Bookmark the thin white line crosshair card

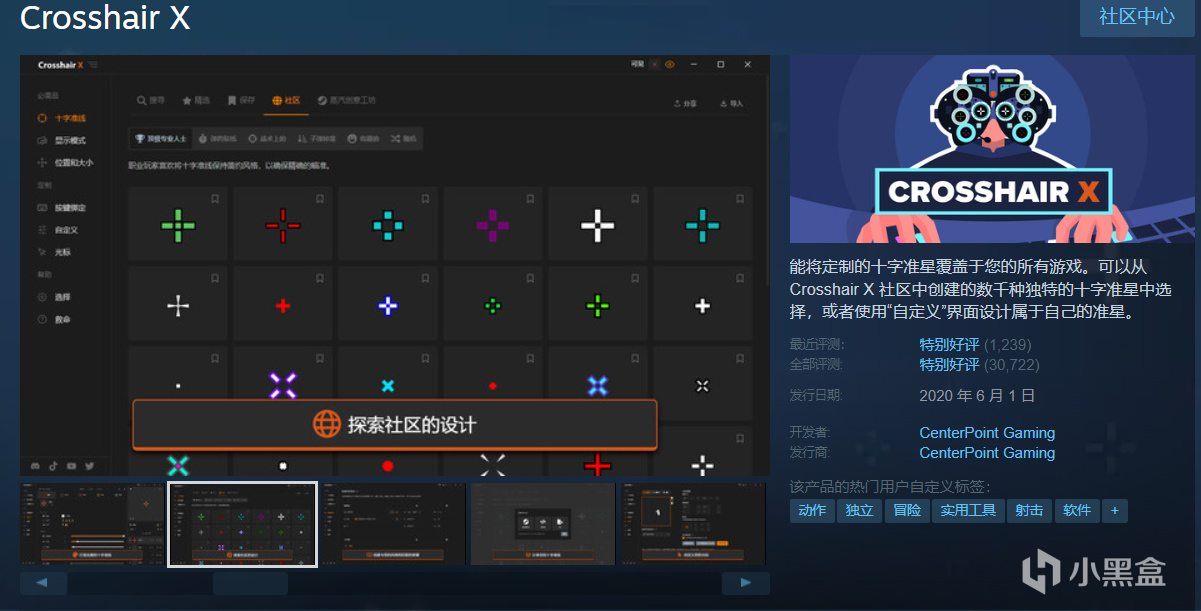(215, 279)
